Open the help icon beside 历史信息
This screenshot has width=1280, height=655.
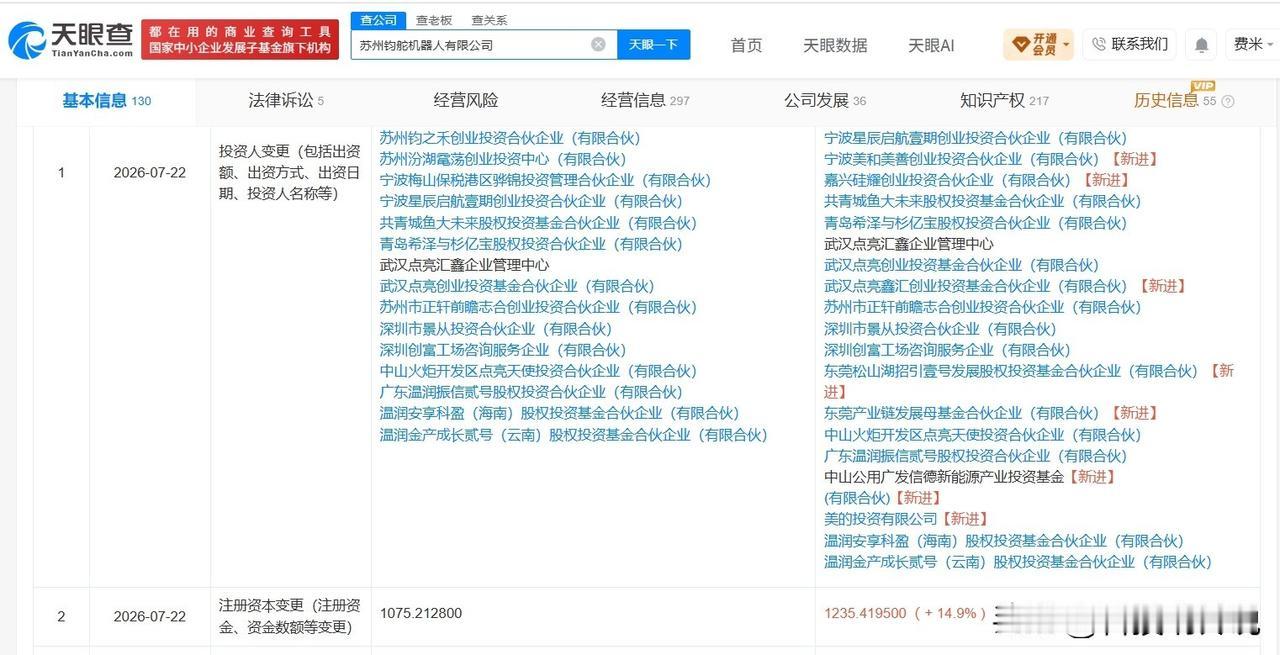(x=1228, y=101)
